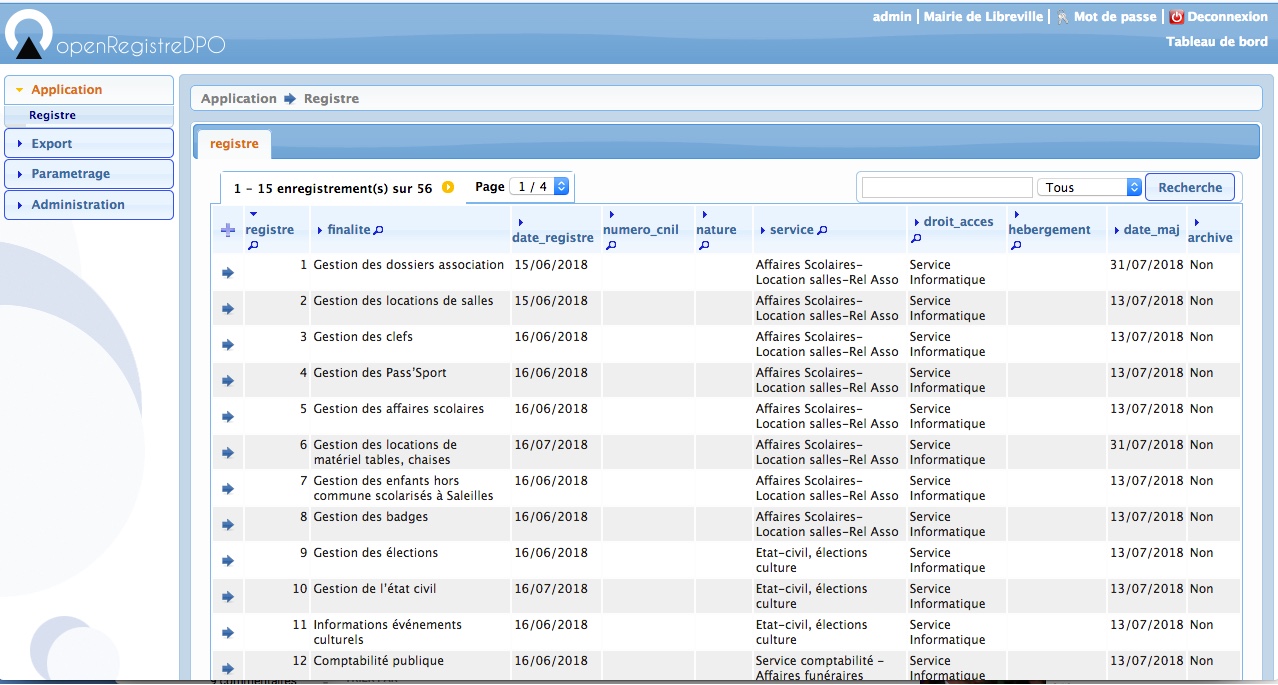Image resolution: width=1278 pixels, height=685 pixels.
Task: Click the magnifier icon under numero_cnil
Action: (611, 245)
